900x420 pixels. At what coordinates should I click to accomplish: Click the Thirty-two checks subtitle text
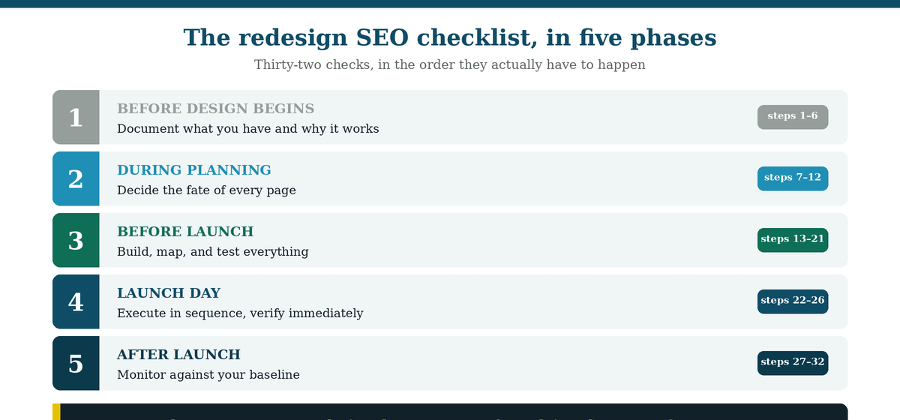pos(450,64)
